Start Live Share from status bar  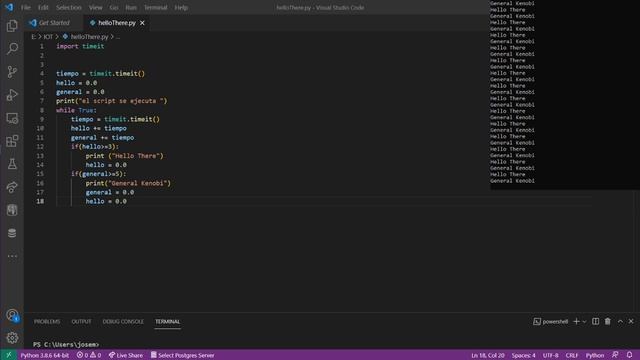pyautogui.click(x=126, y=355)
